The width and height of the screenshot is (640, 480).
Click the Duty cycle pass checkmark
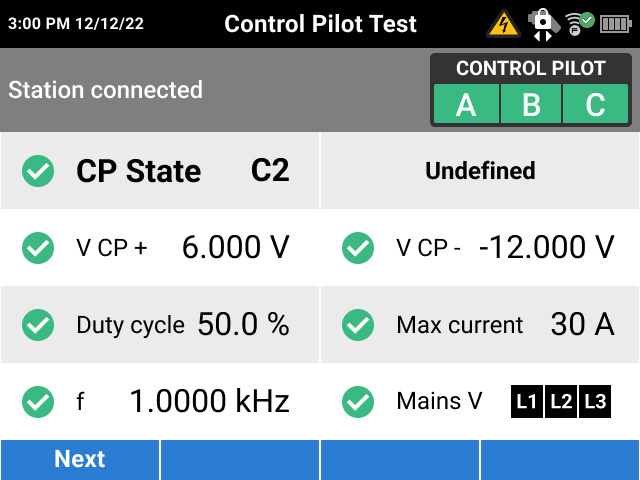tap(38, 325)
